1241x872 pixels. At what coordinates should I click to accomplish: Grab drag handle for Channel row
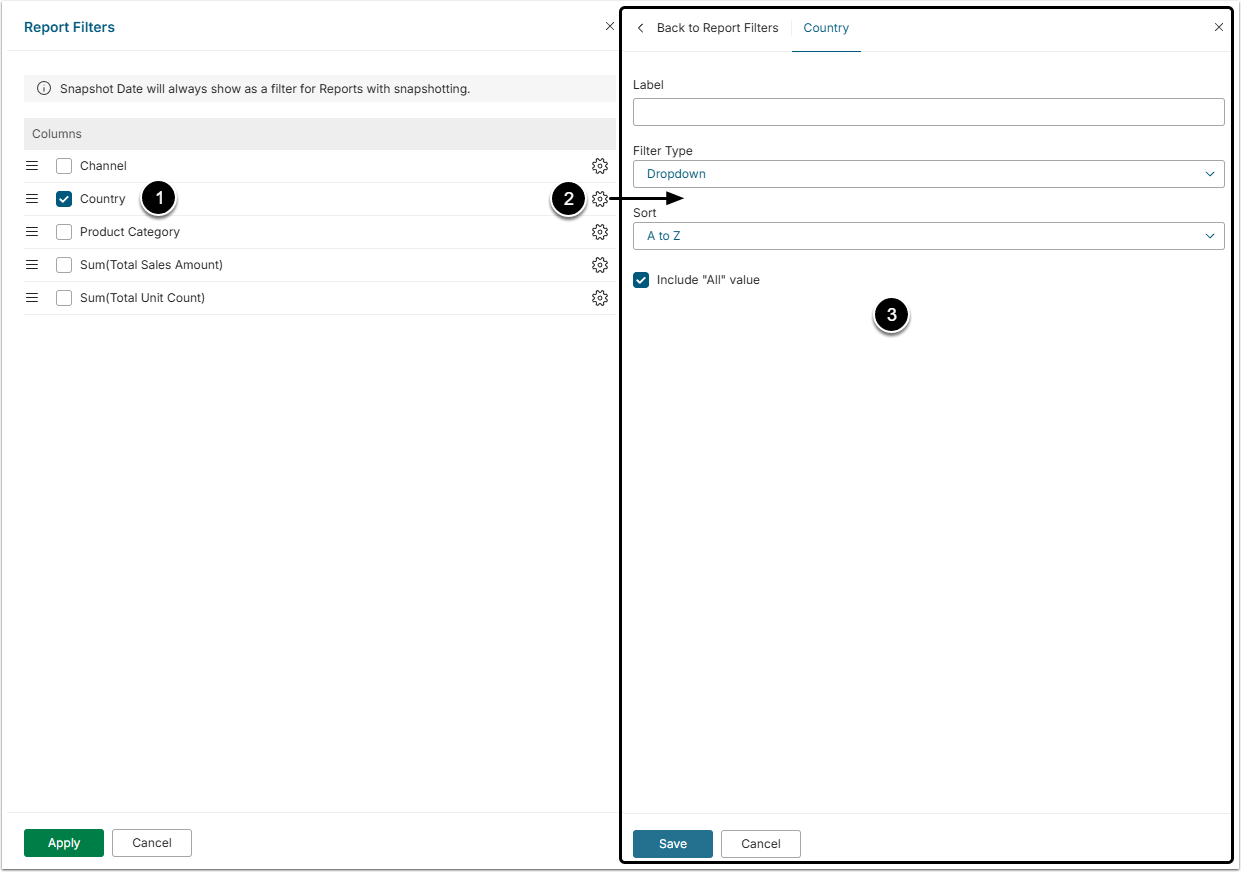[x=32, y=166]
